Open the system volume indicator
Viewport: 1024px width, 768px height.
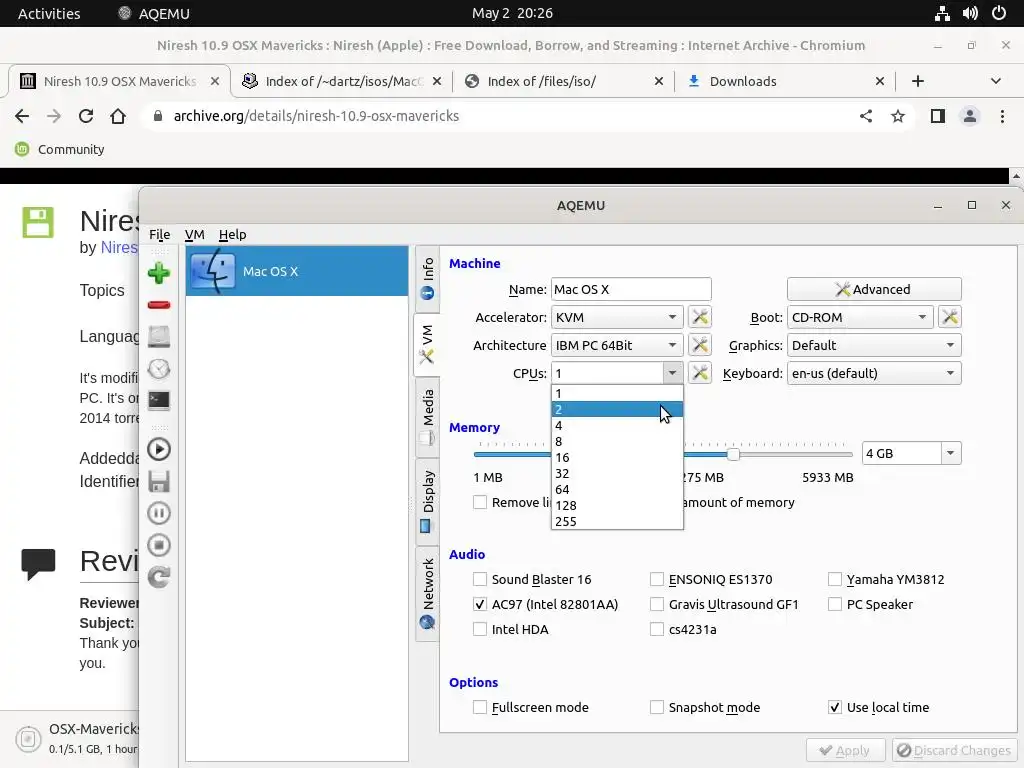(970, 13)
